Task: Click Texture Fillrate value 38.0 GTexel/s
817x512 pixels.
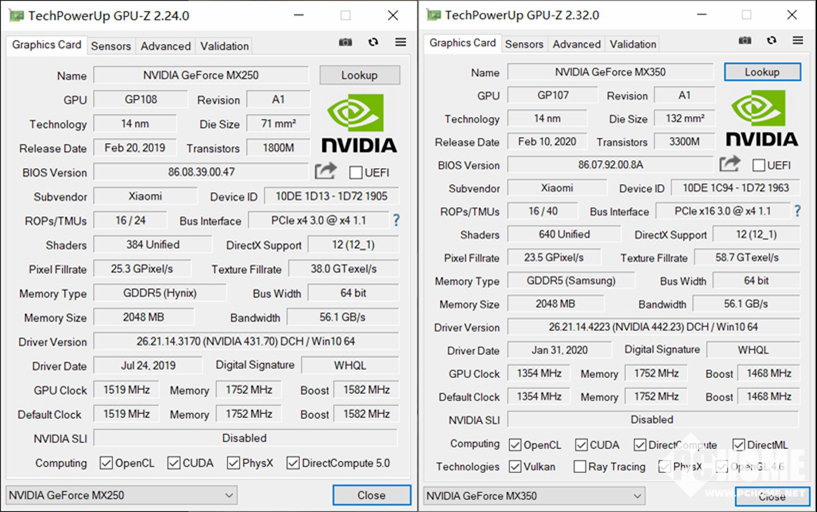Action: (x=344, y=269)
